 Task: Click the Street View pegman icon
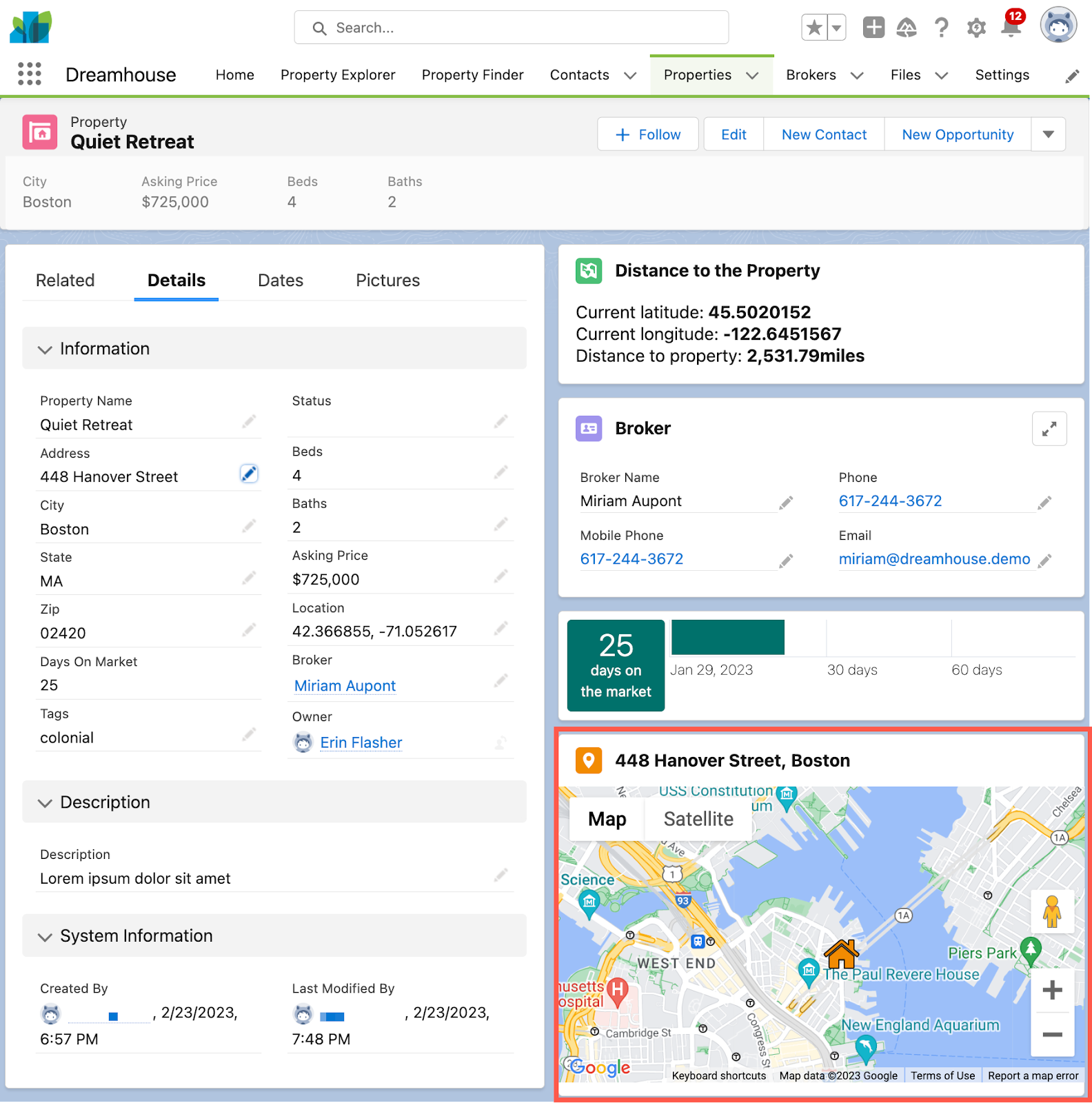[x=1052, y=911]
